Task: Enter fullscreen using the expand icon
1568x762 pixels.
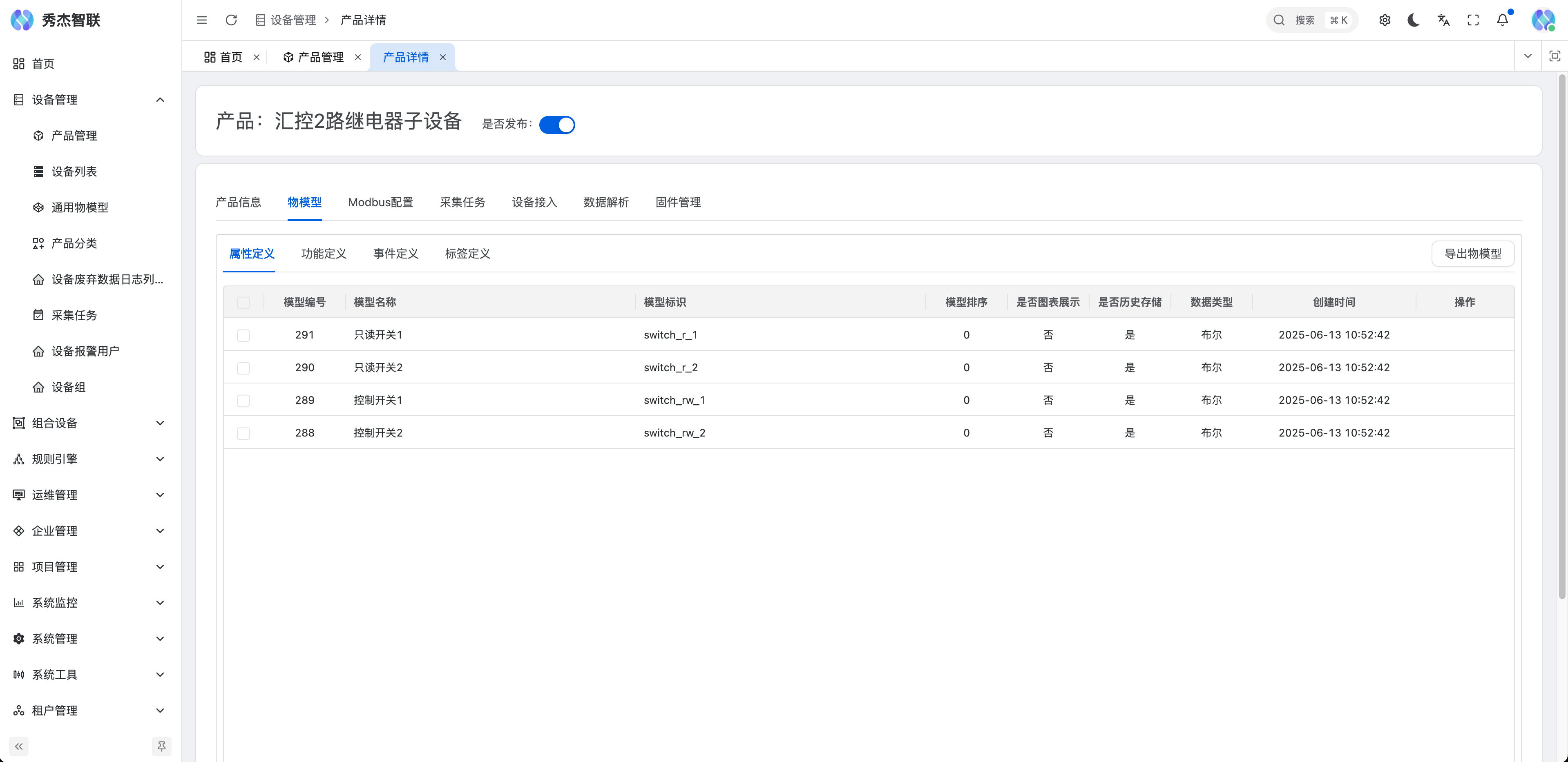Action: coord(1473,20)
